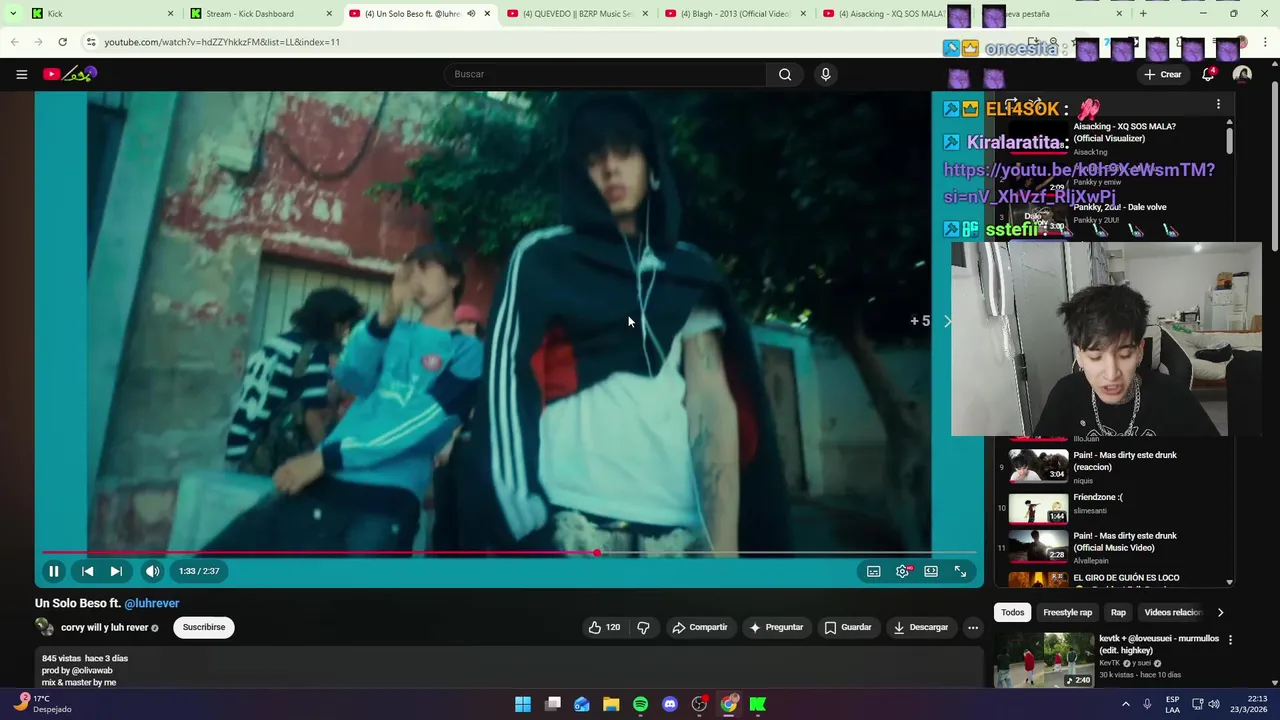Open the corvy will y luh rever channel
The width and height of the screenshot is (1280, 720).
click(104, 628)
